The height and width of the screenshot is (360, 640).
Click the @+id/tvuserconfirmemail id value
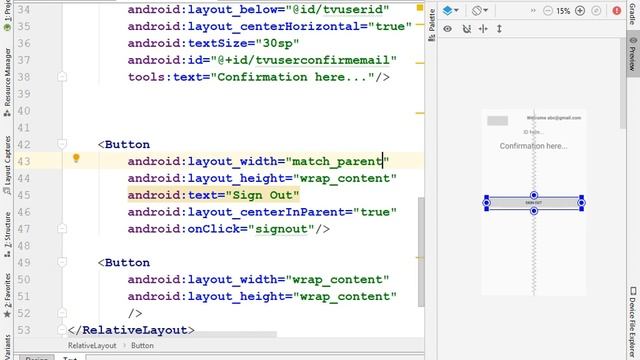point(304,60)
